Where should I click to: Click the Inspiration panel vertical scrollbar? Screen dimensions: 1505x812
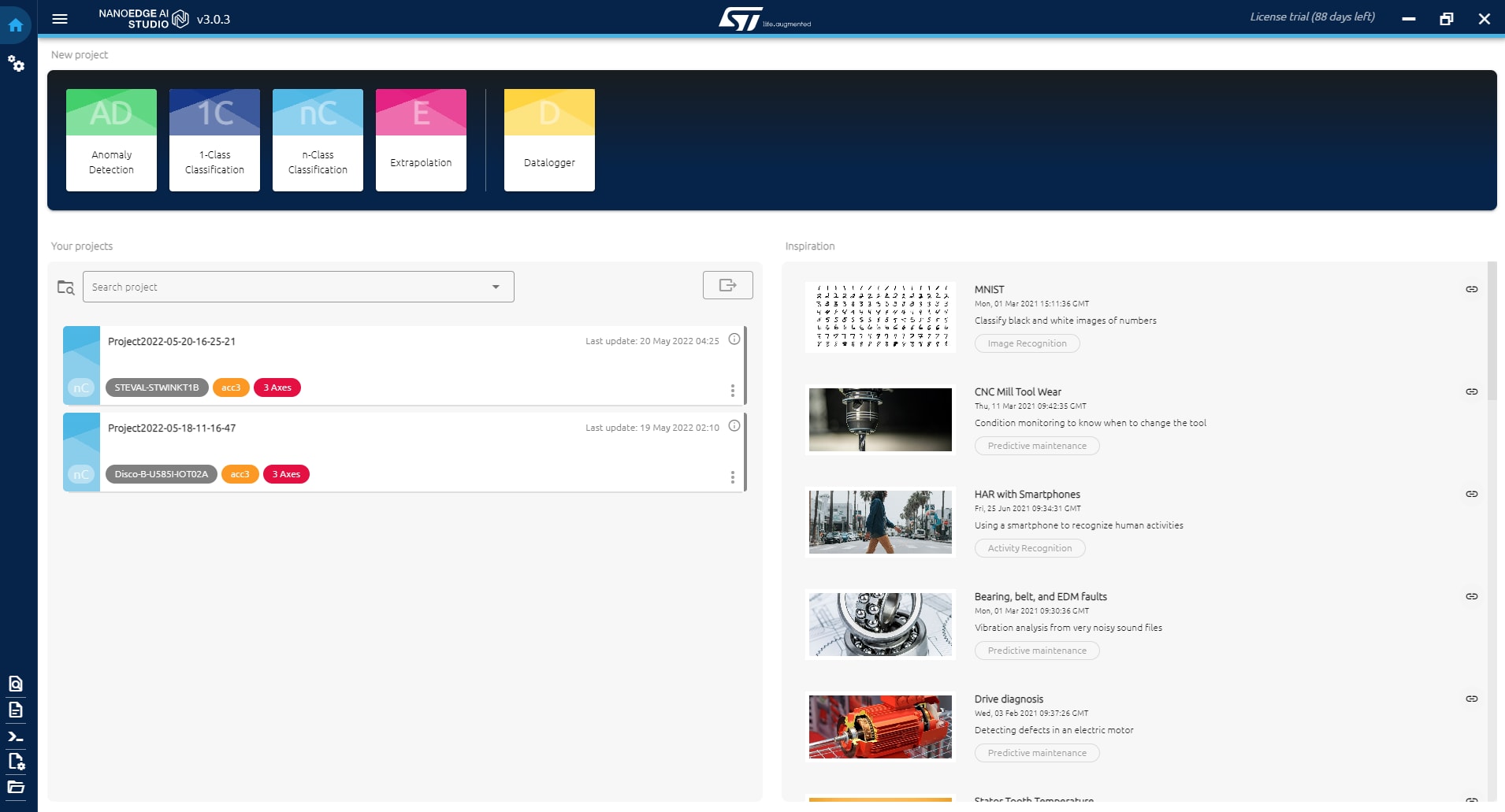pos(1492,331)
